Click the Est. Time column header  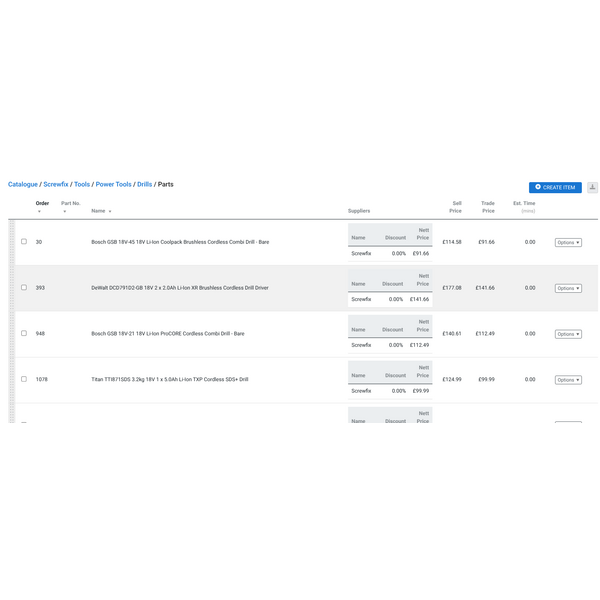[x=524, y=207]
